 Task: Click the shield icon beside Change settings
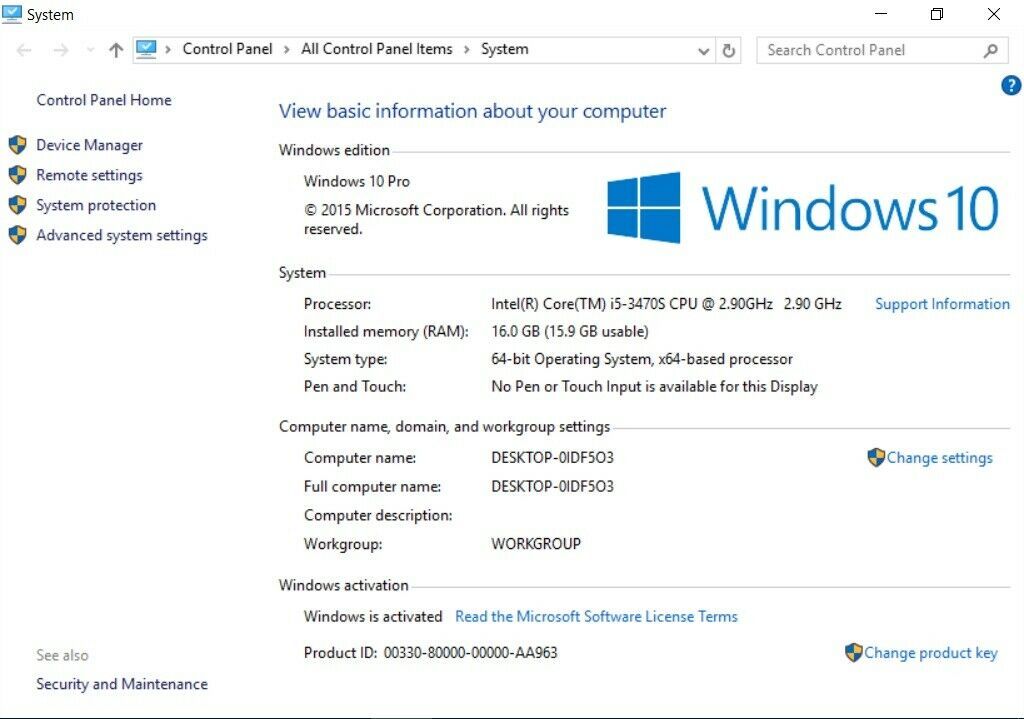click(876, 457)
